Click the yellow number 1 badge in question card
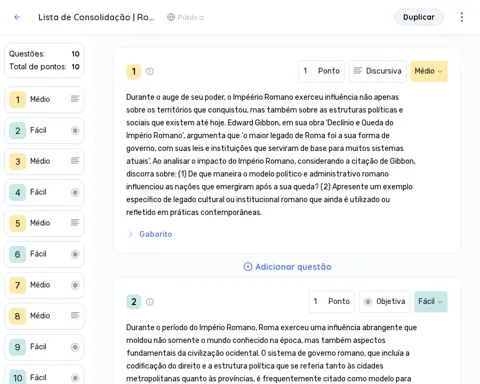This screenshot has height=384, width=480. pos(133,71)
